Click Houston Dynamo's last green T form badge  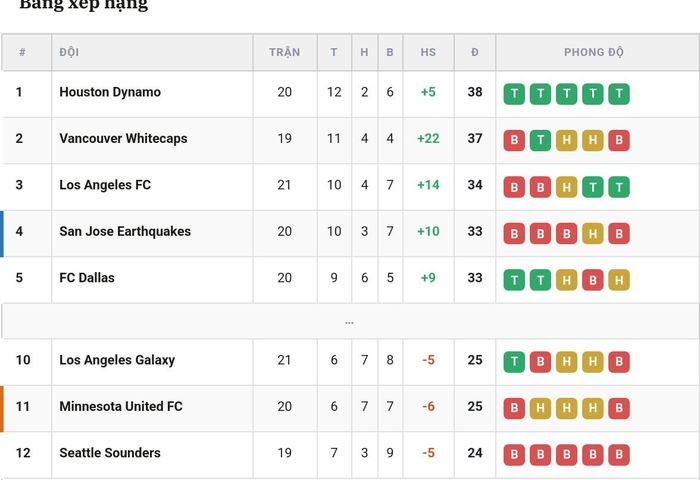click(619, 94)
